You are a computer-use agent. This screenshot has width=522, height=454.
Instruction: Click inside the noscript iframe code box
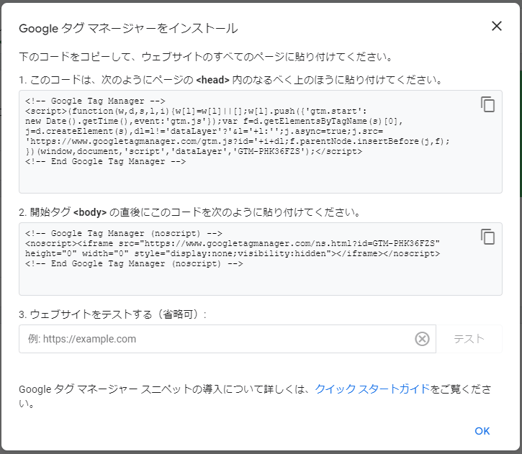click(261, 259)
